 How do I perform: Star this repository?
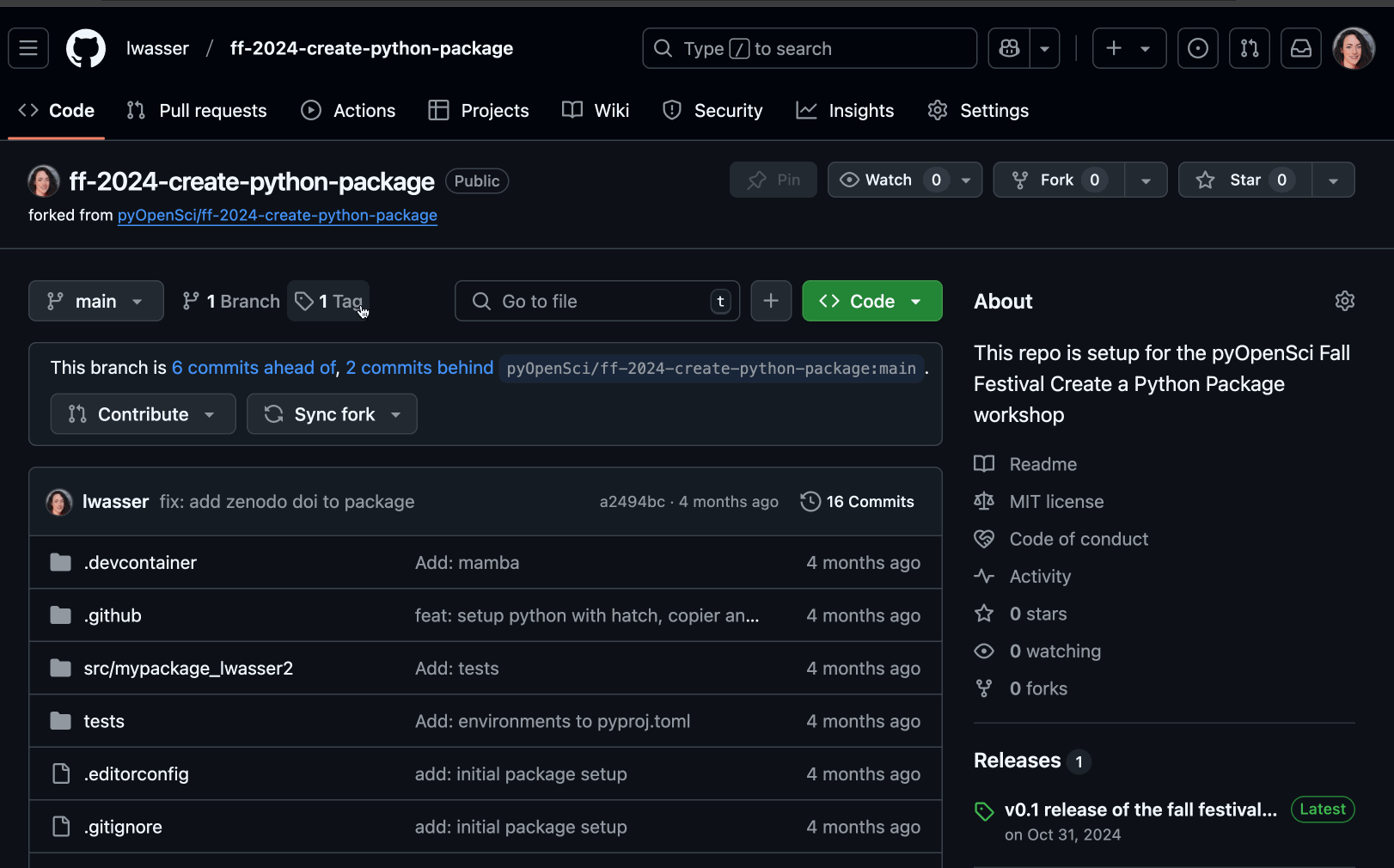click(1245, 180)
